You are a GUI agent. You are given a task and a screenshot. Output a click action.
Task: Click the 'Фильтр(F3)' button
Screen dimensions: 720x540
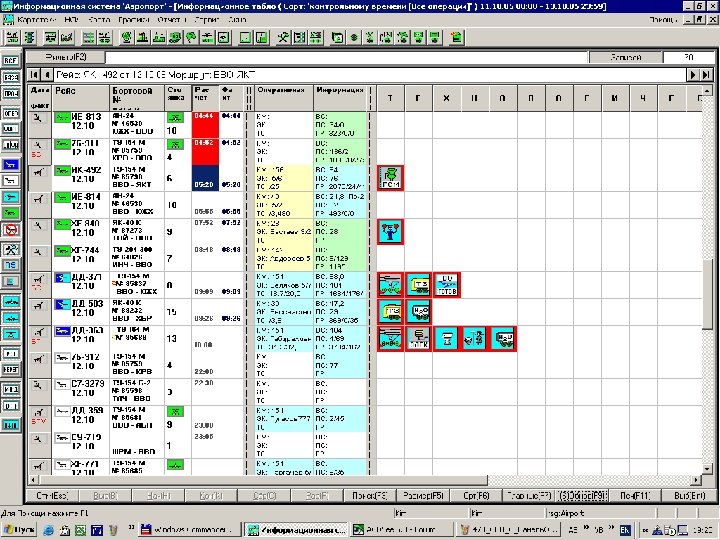tap(66, 57)
